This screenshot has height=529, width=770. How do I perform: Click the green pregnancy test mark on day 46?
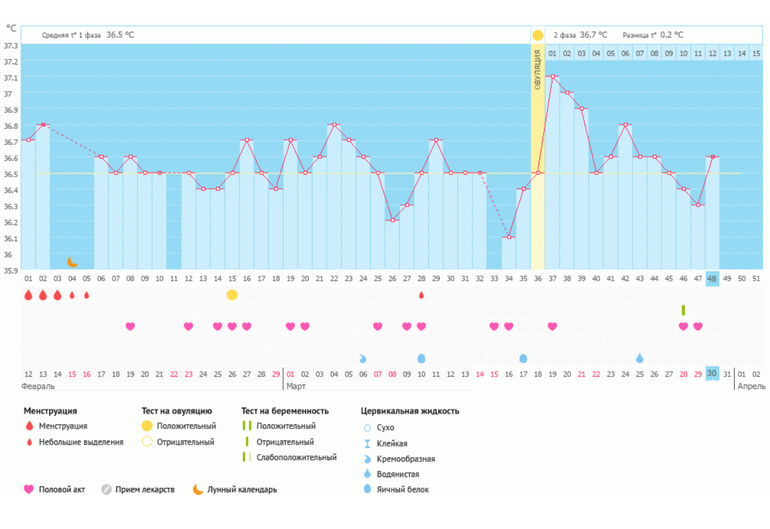tap(683, 310)
